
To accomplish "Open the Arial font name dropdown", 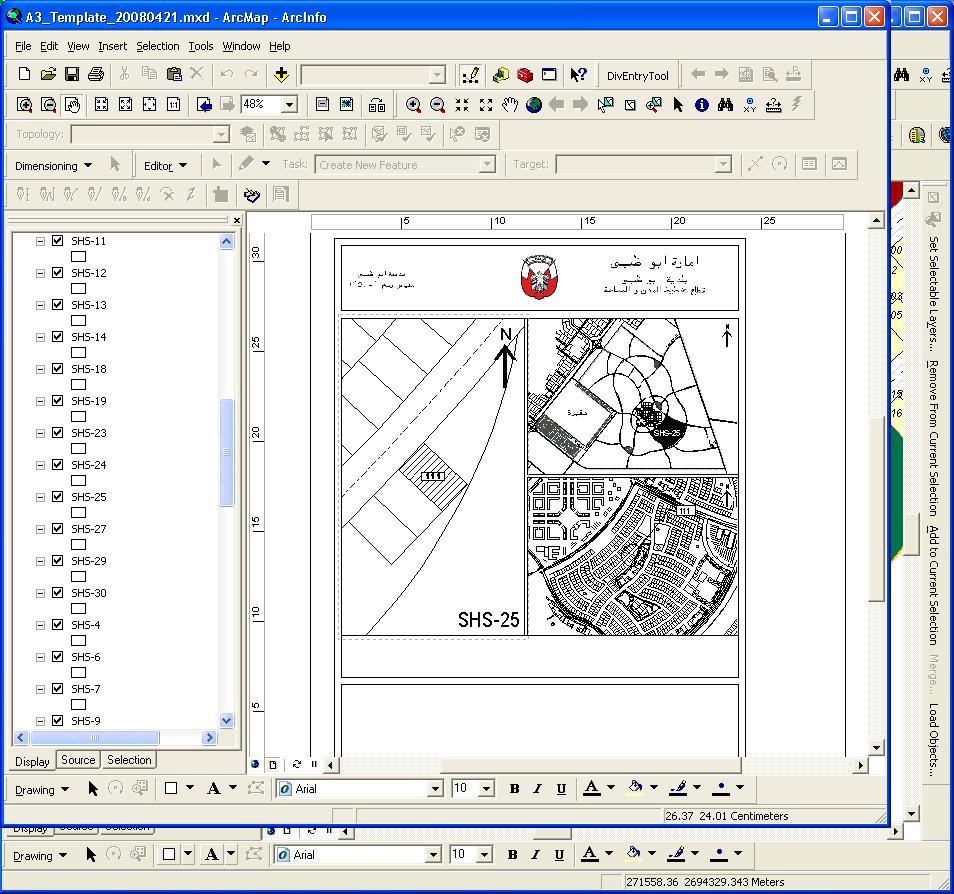I will pyautogui.click(x=435, y=789).
